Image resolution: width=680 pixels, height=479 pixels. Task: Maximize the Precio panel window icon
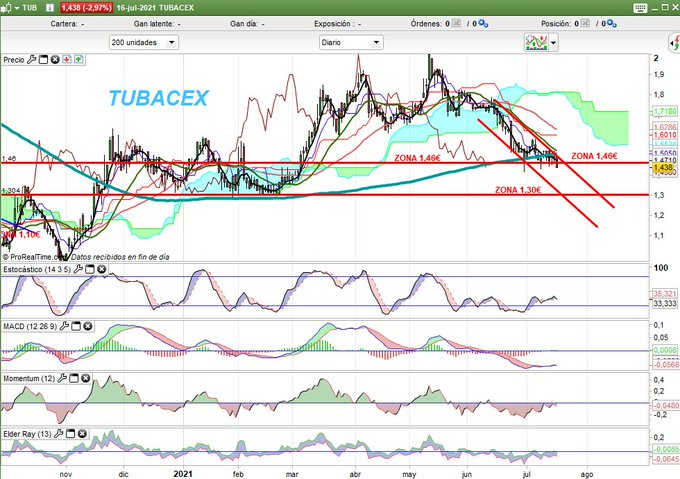point(43,60)
